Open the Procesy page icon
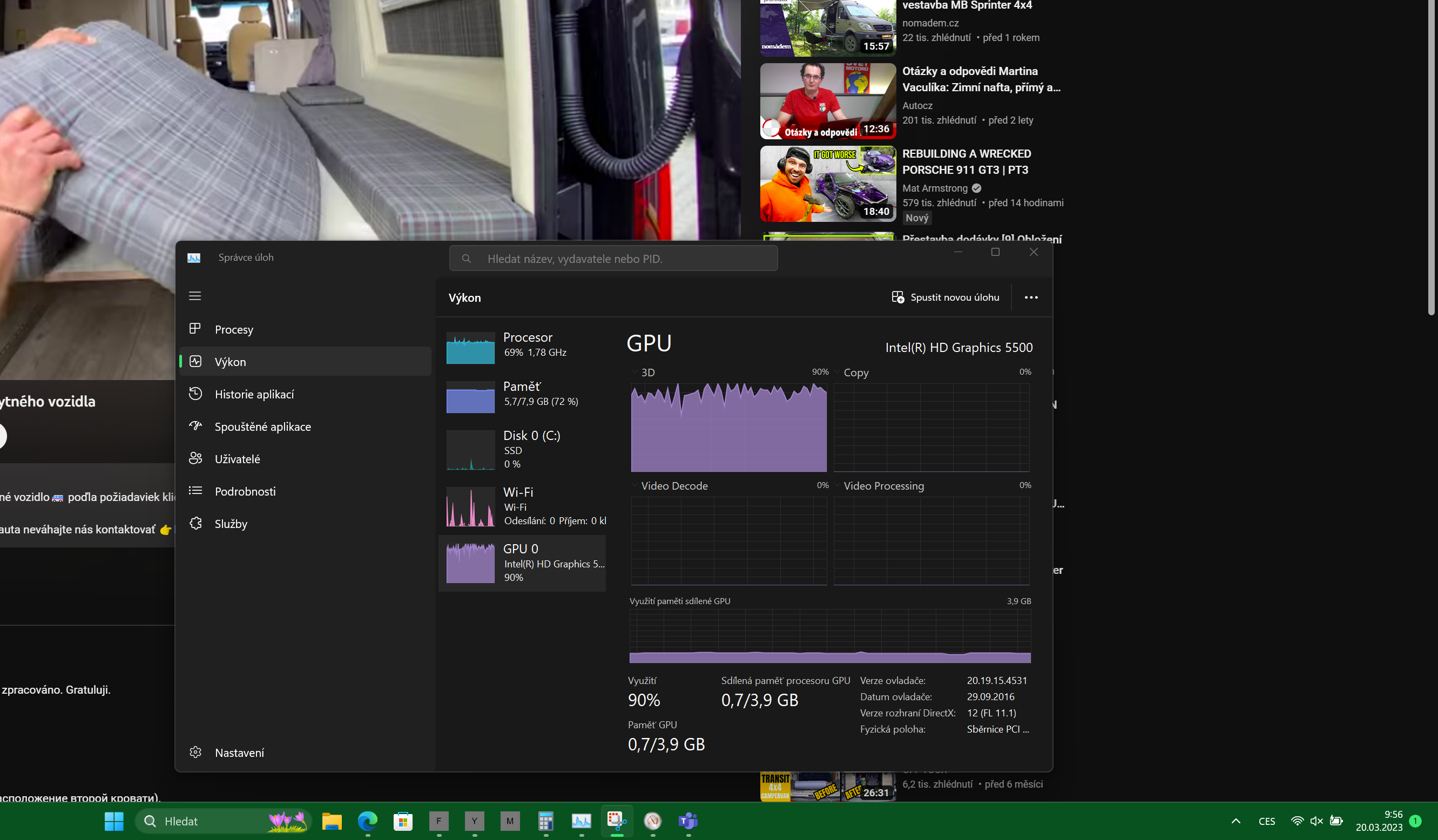Viewport: 1438px width, 840px height. pyautogui.click(x=195, y=329)
